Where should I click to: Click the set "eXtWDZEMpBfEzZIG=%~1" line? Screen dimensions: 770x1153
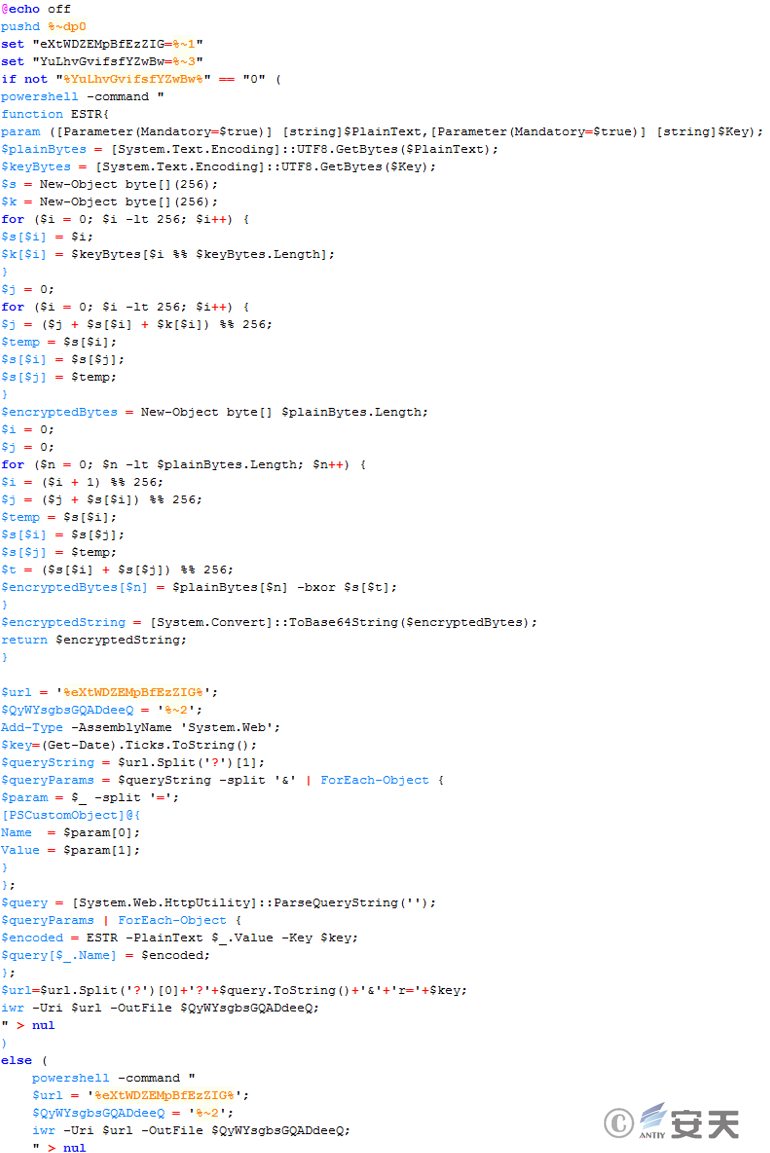pyautogui.click(x=102, y=44)
